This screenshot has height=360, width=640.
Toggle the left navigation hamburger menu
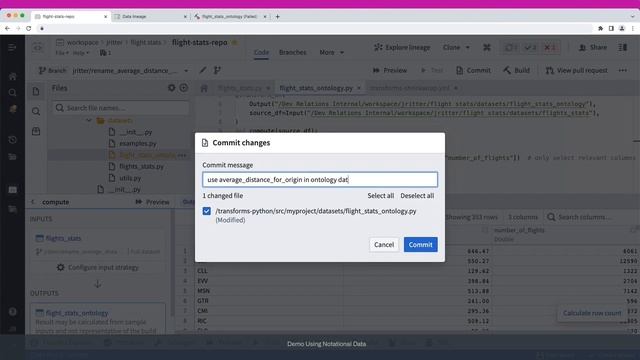click(12, 47)
